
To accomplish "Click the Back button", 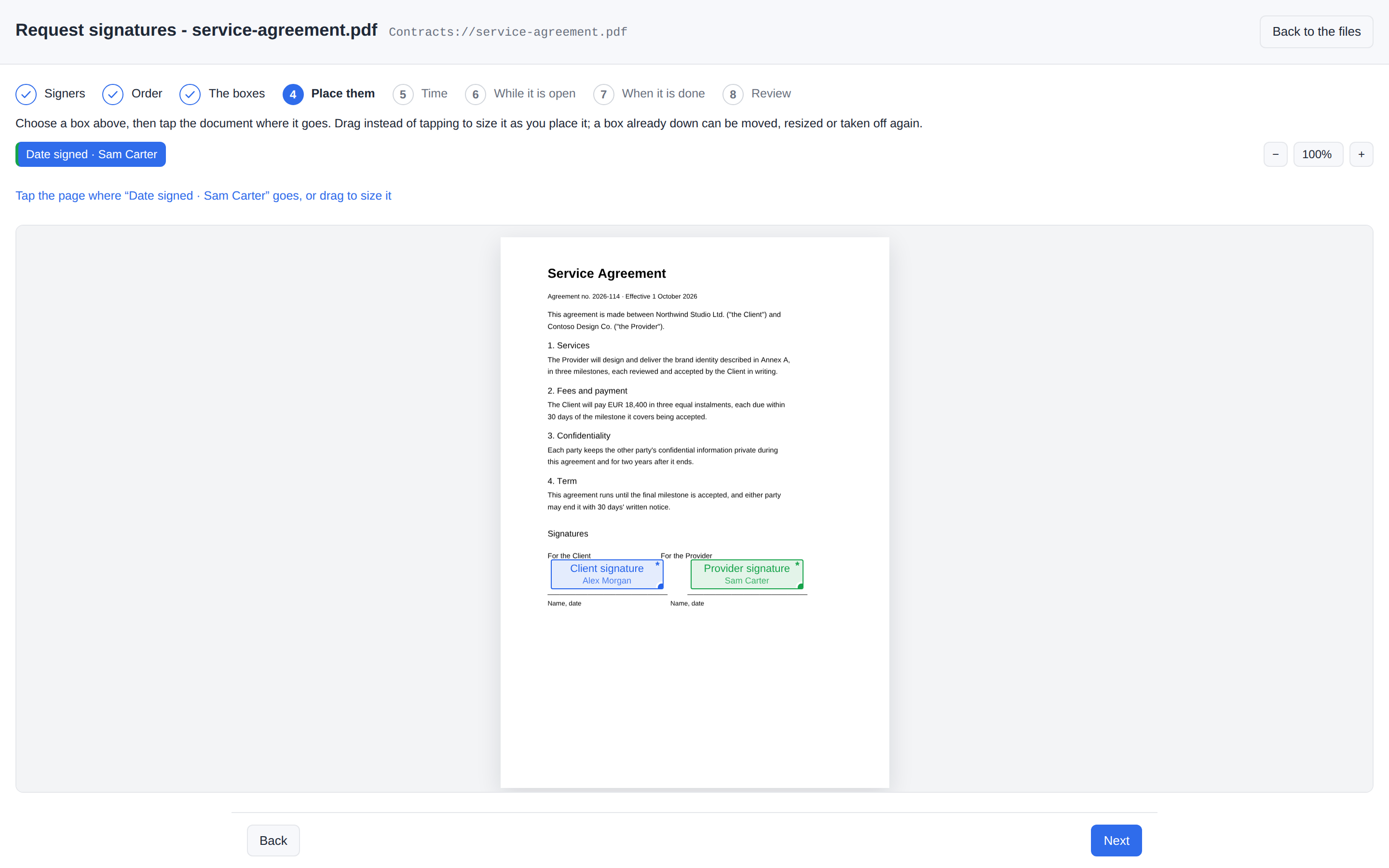I will tap(273, 841).
